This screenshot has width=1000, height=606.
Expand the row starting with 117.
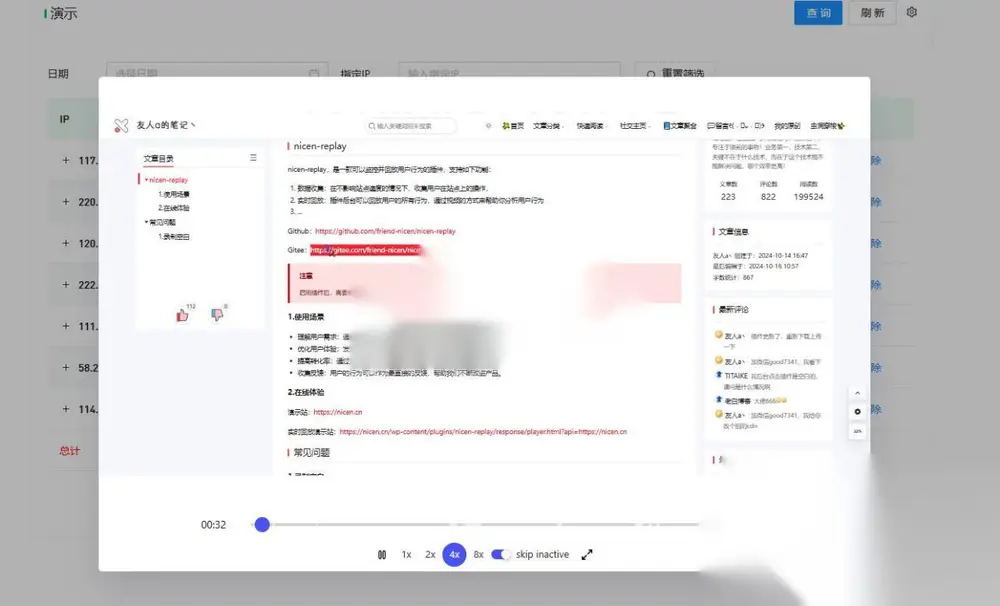[66, 160]
